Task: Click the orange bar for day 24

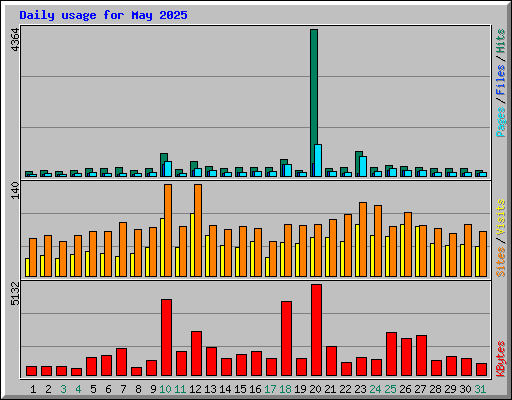Action: (378, 241)
